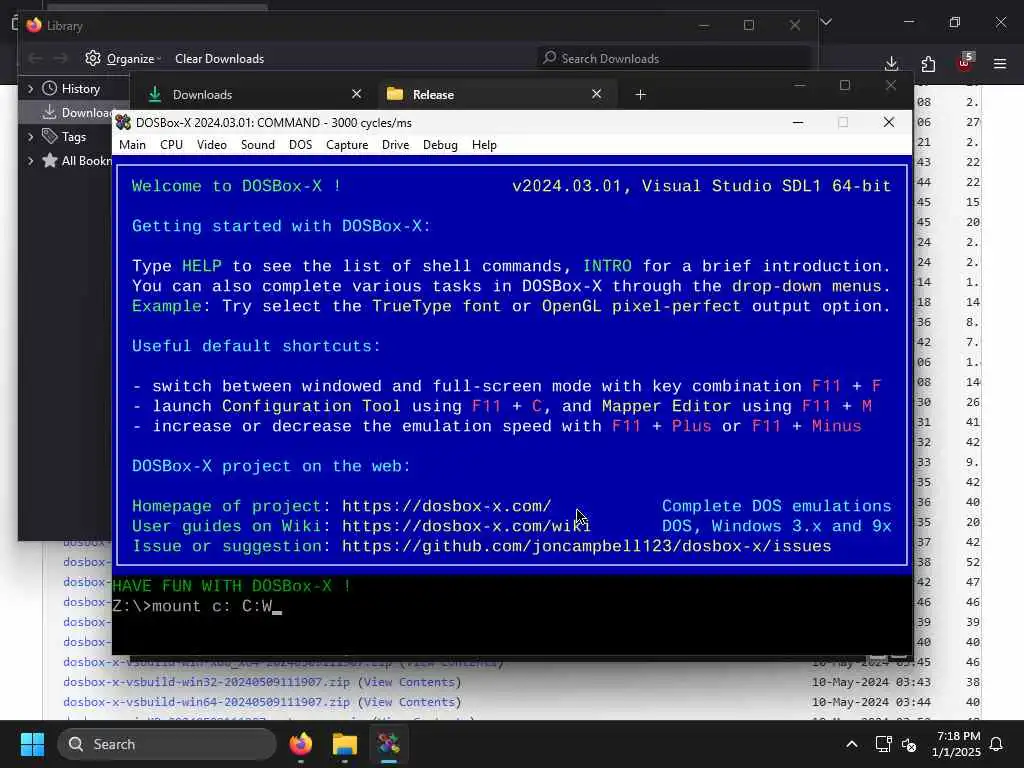Open the Drive menu in DOSBox-X

pos(395,145)
